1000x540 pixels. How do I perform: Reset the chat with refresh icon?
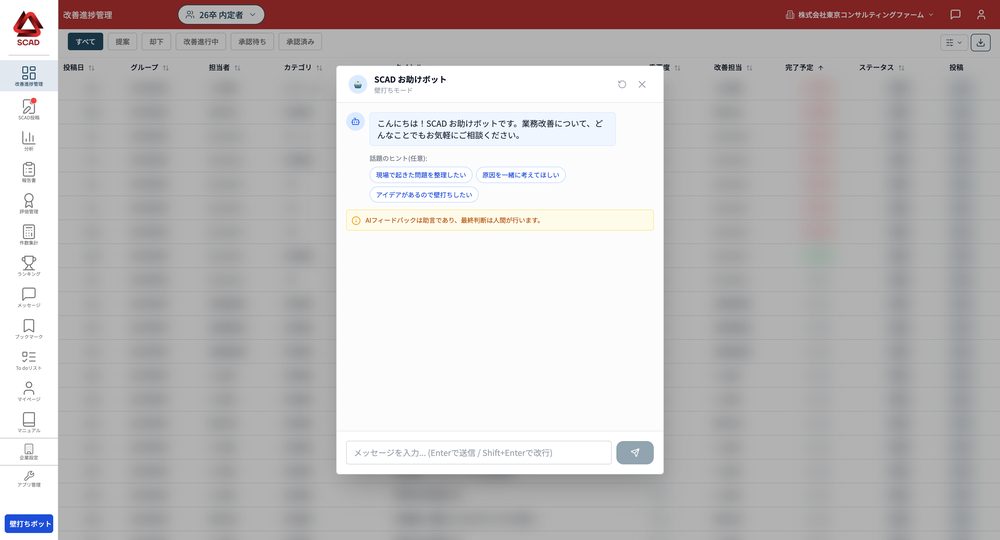click(622, 84)
